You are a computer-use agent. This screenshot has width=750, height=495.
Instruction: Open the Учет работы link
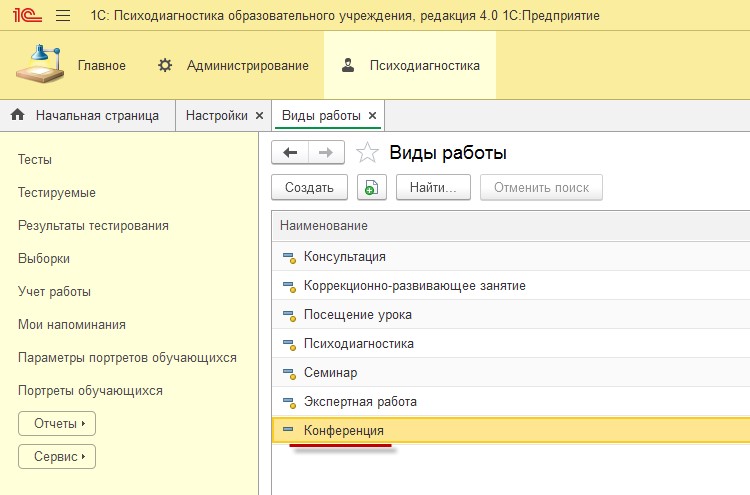point(54,291)
